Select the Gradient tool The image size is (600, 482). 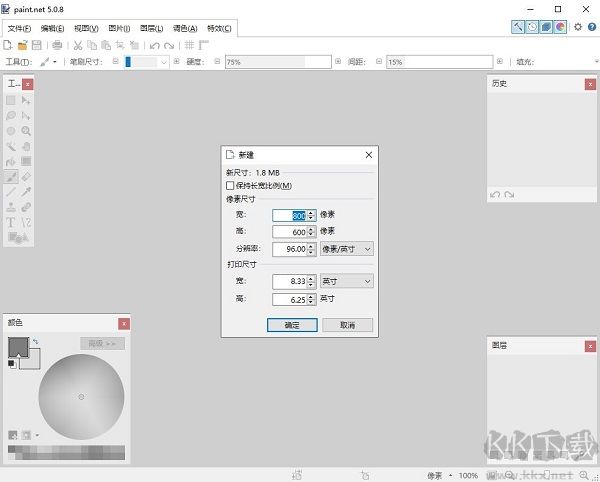26,161
